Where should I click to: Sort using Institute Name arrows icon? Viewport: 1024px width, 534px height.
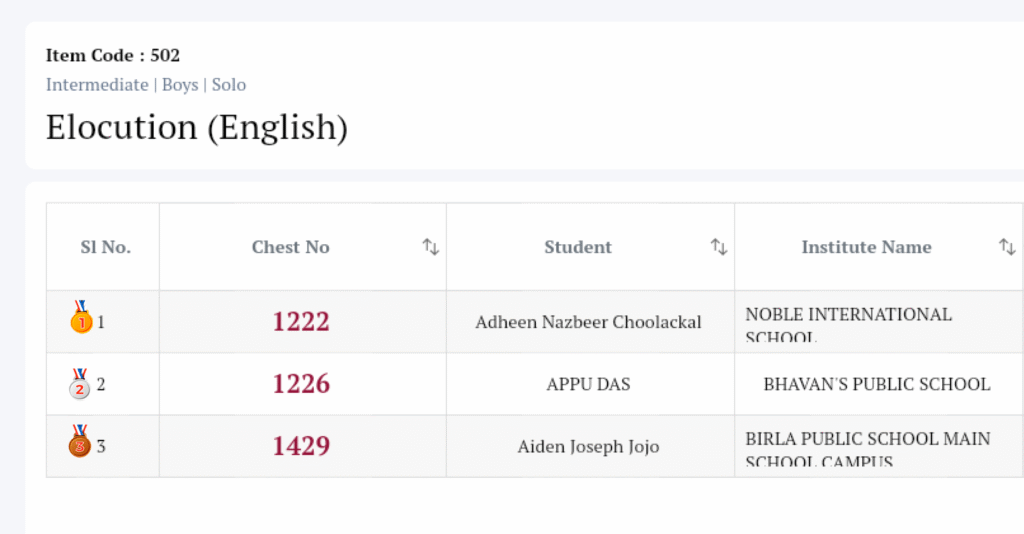[1007, 247]
